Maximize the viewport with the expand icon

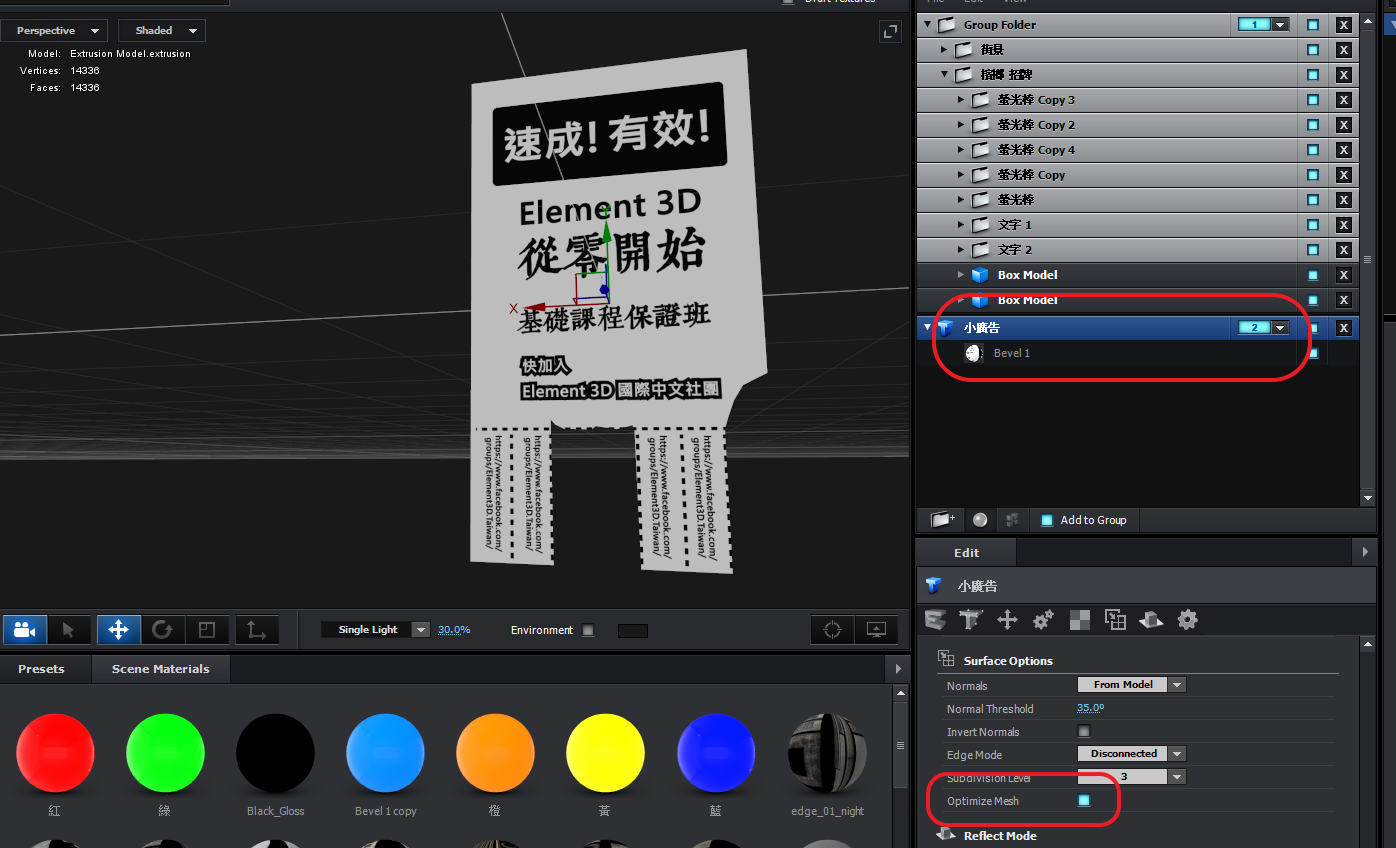click(x=890, y=32)
